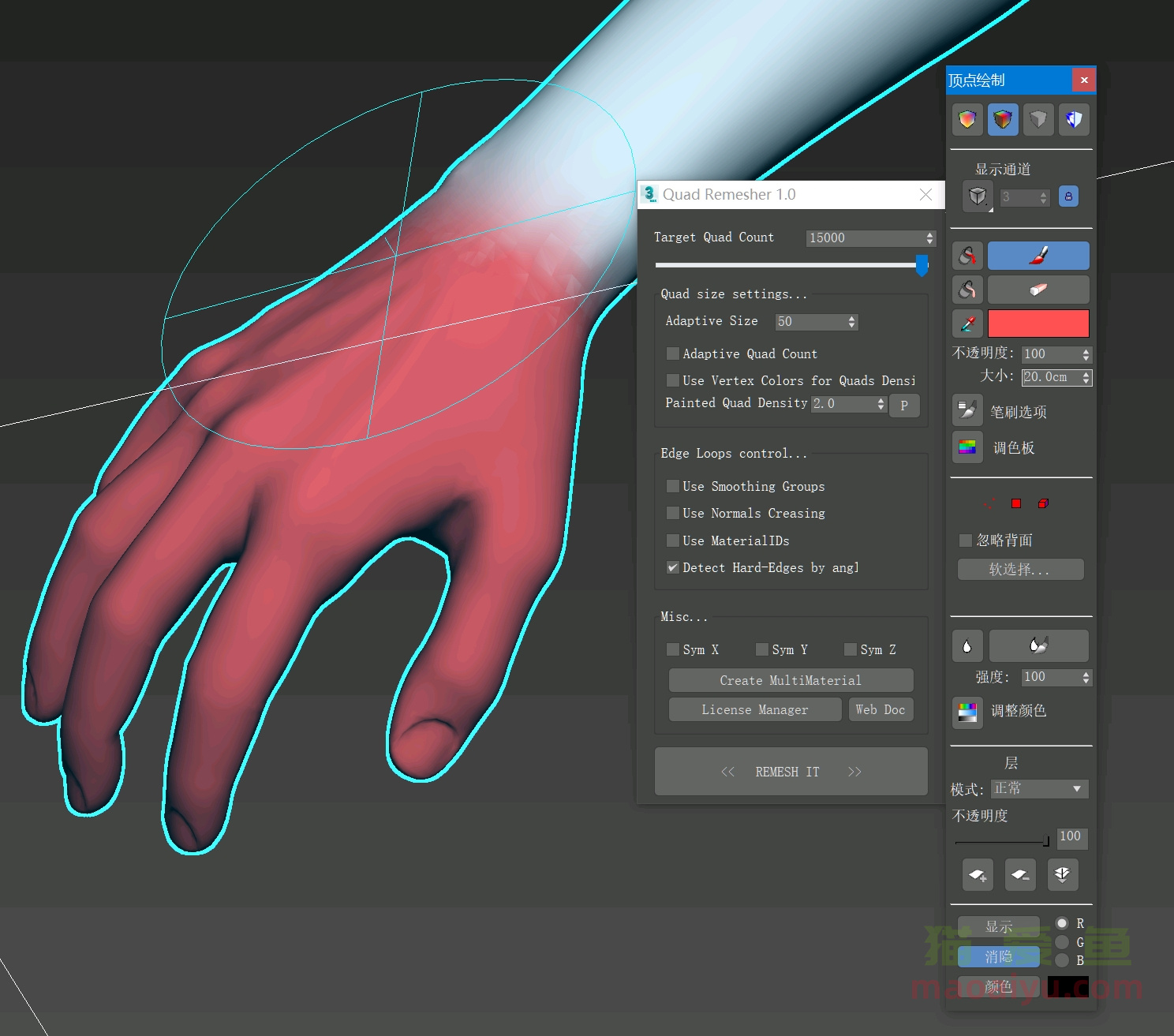
Task: Toggle the channel lock icon
Action: tap(1068, 196)
